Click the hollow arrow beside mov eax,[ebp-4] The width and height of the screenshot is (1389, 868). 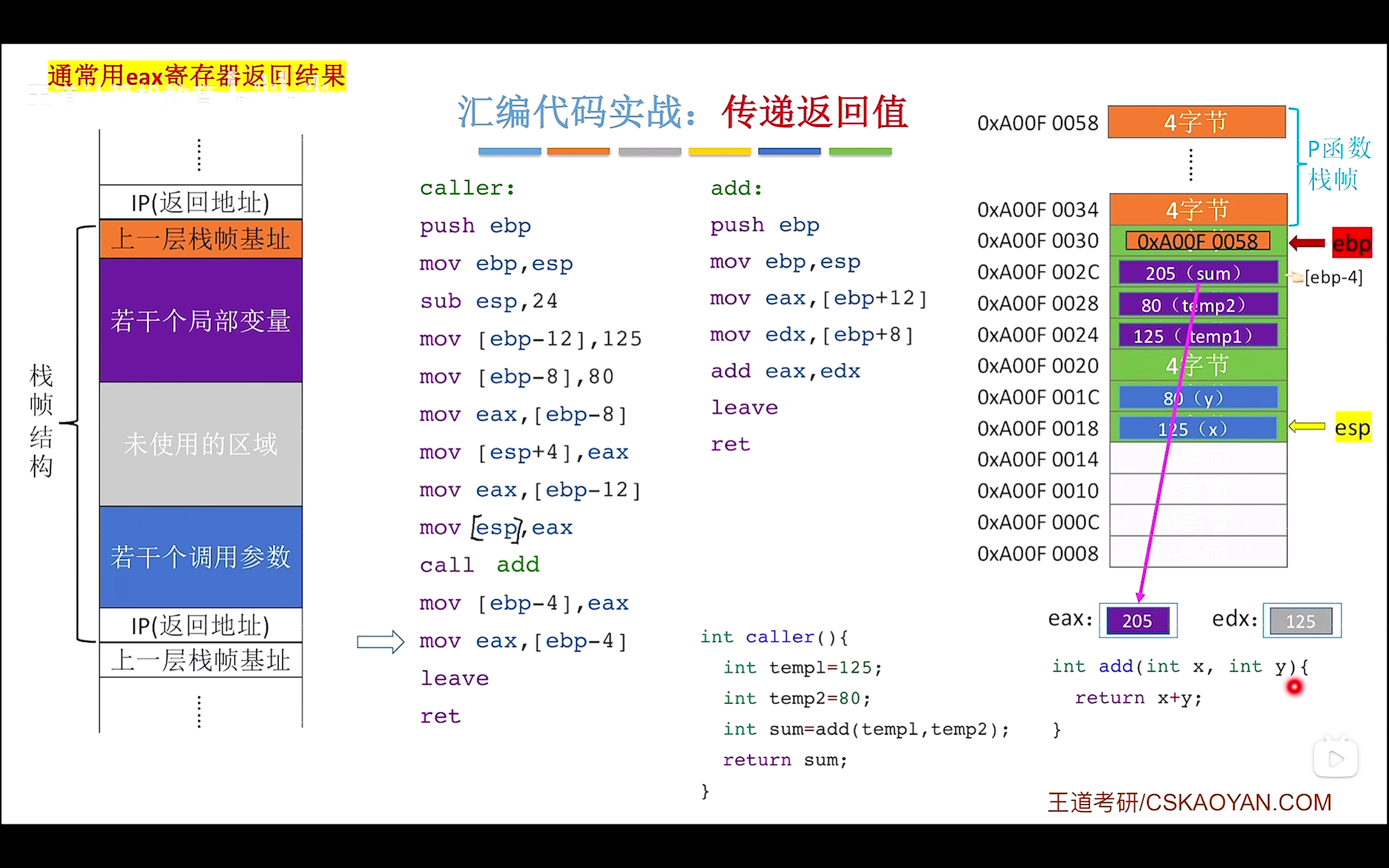pos(380,641)
